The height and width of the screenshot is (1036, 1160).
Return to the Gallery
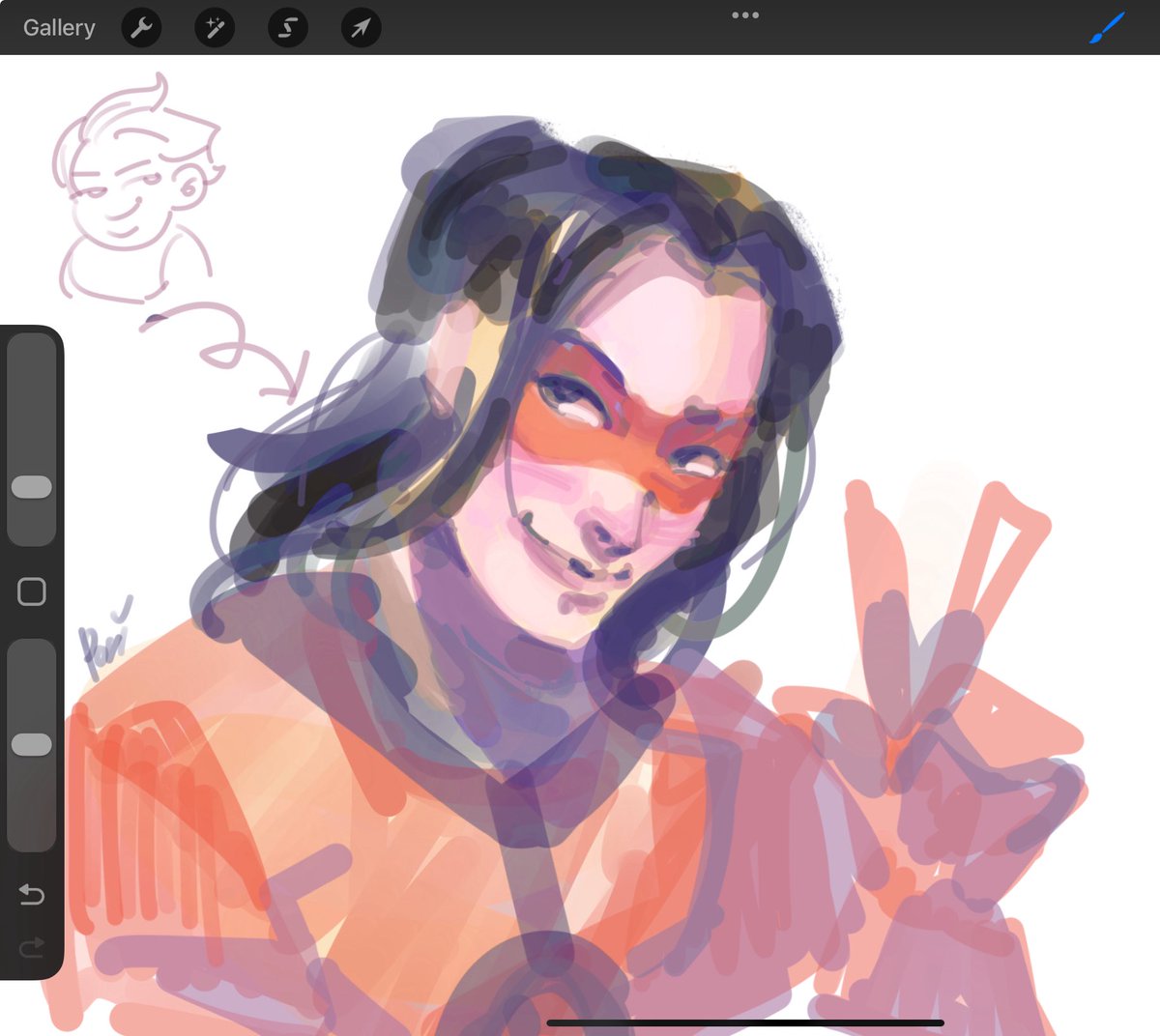point(59,28)
